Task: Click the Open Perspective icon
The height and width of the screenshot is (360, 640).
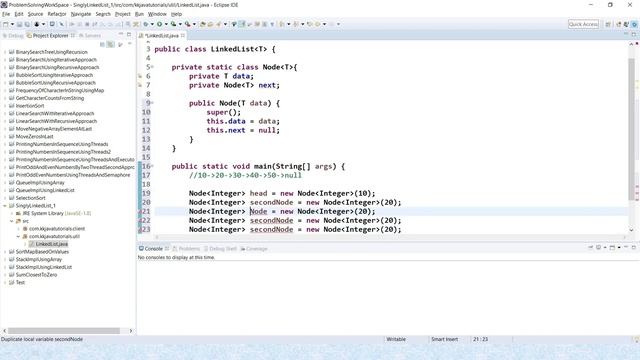Action: click(x=608, y=24)
